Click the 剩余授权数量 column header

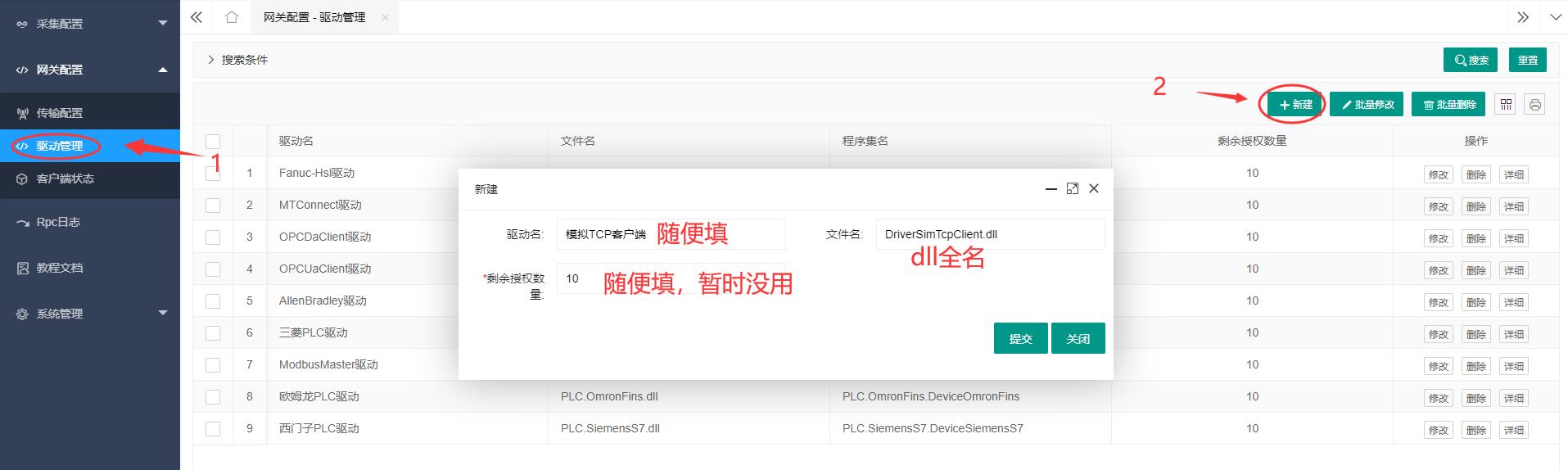tap(1252, 141)
